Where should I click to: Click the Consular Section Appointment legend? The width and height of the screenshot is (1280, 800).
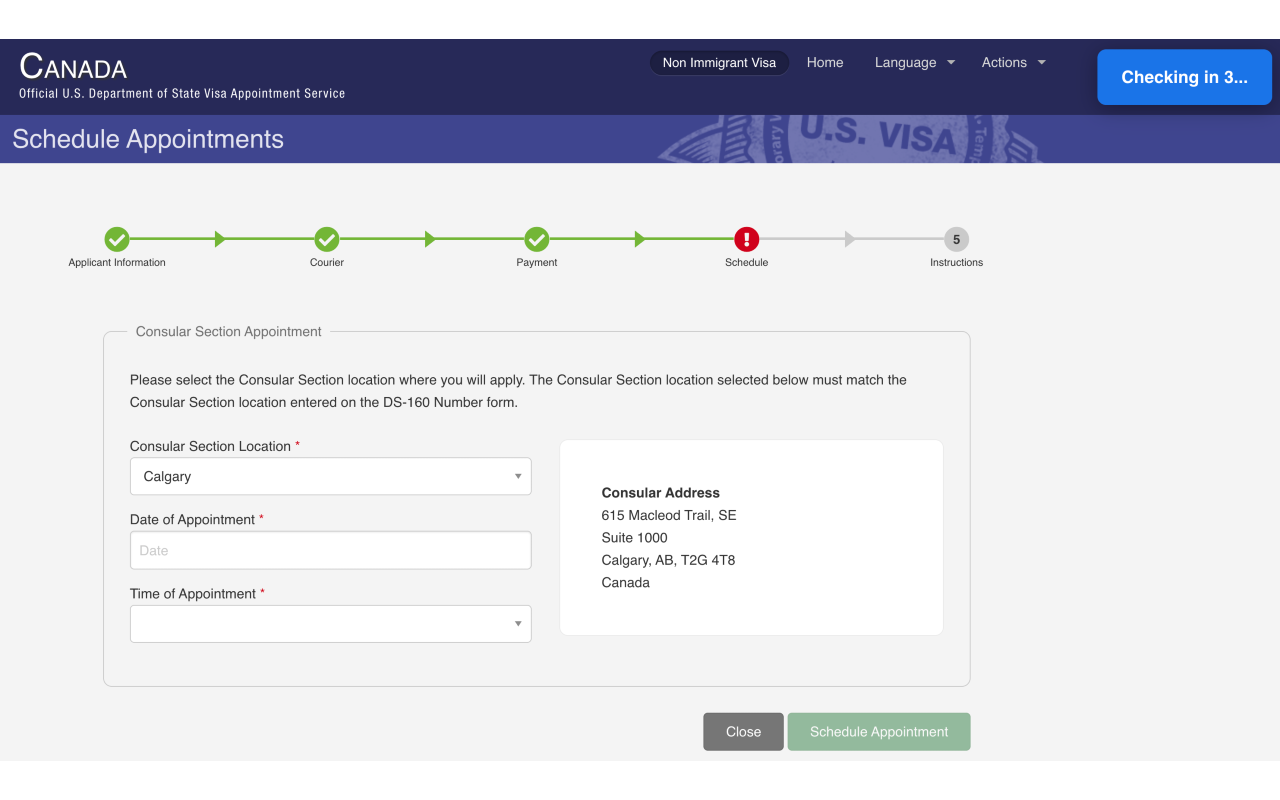[229, 331]
